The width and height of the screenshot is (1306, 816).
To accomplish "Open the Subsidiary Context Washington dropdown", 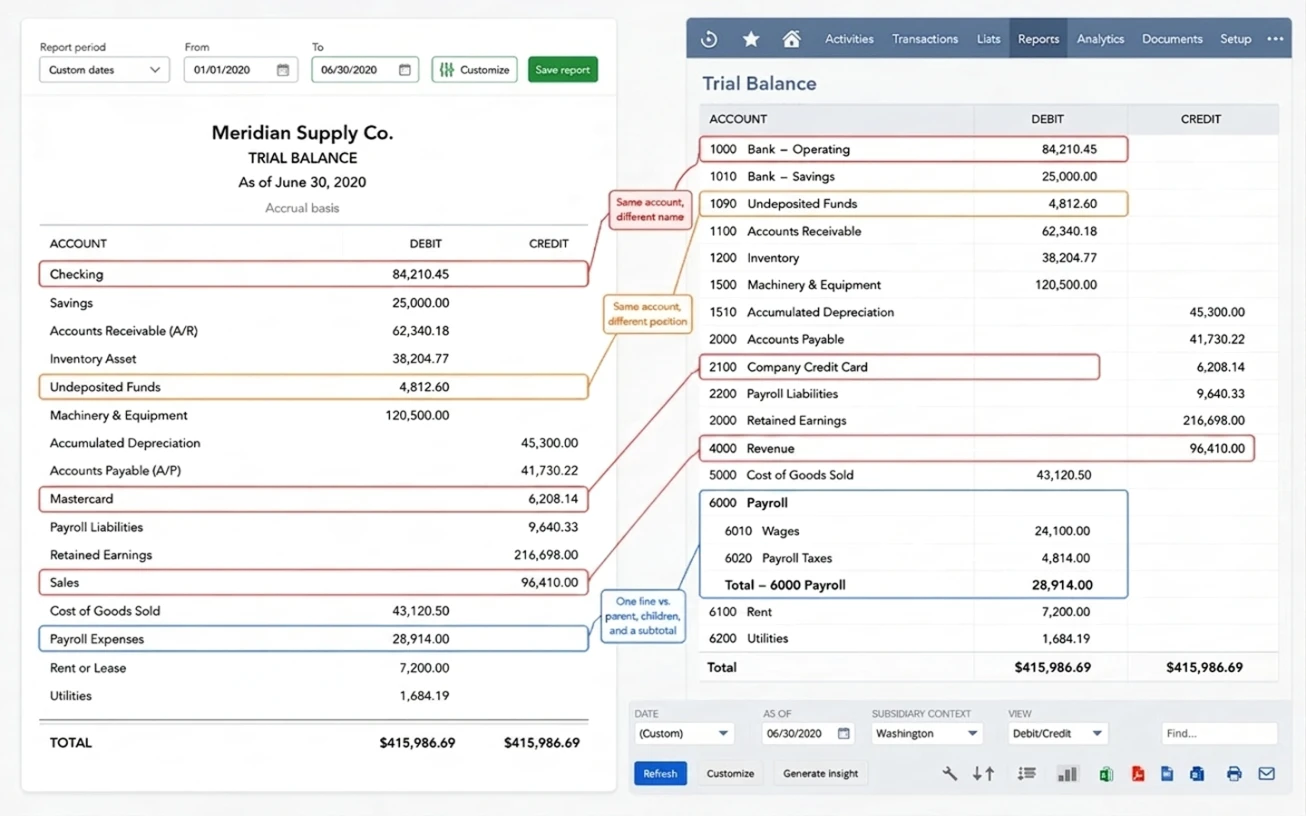I will tap(927, 733).
